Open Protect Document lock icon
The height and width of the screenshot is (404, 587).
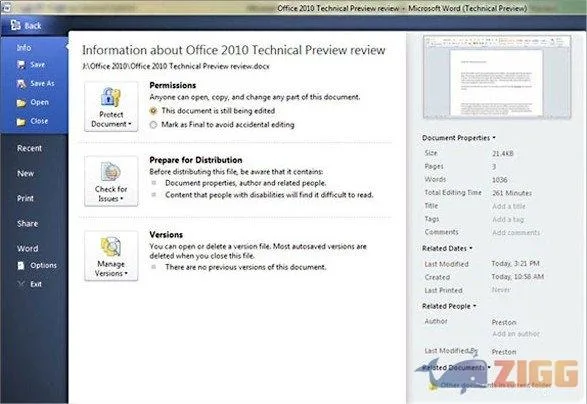pyautogui.click(x=111, y=97)
